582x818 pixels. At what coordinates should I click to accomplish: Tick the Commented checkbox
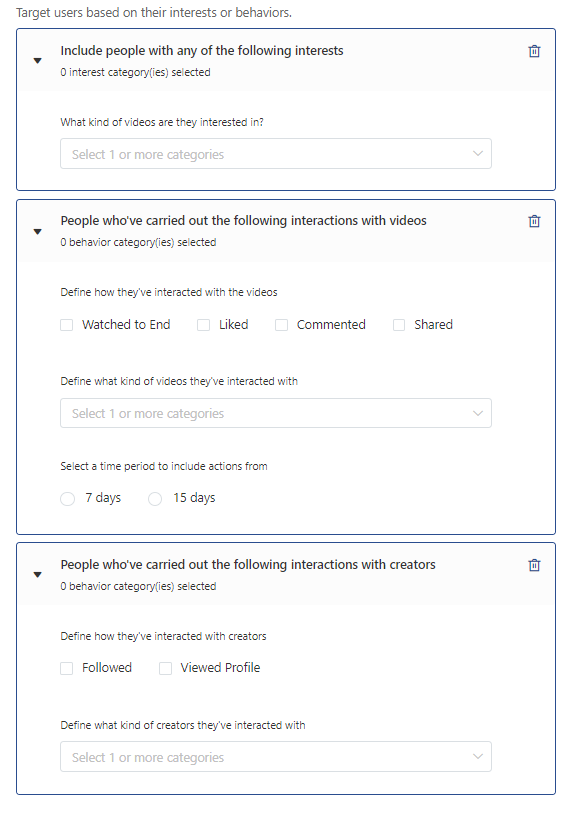[282, 325]
